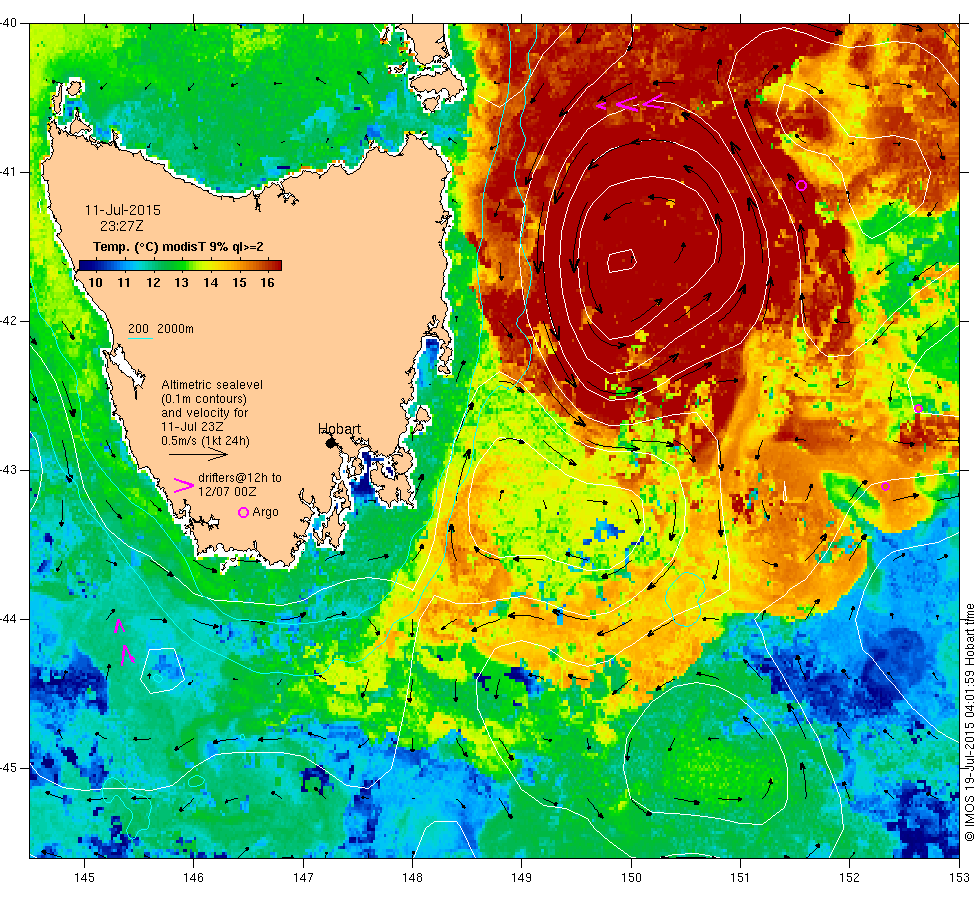
Task: Click the upper magenta drifter marker near 145.3E 44S
Action: tap(119, 625)
